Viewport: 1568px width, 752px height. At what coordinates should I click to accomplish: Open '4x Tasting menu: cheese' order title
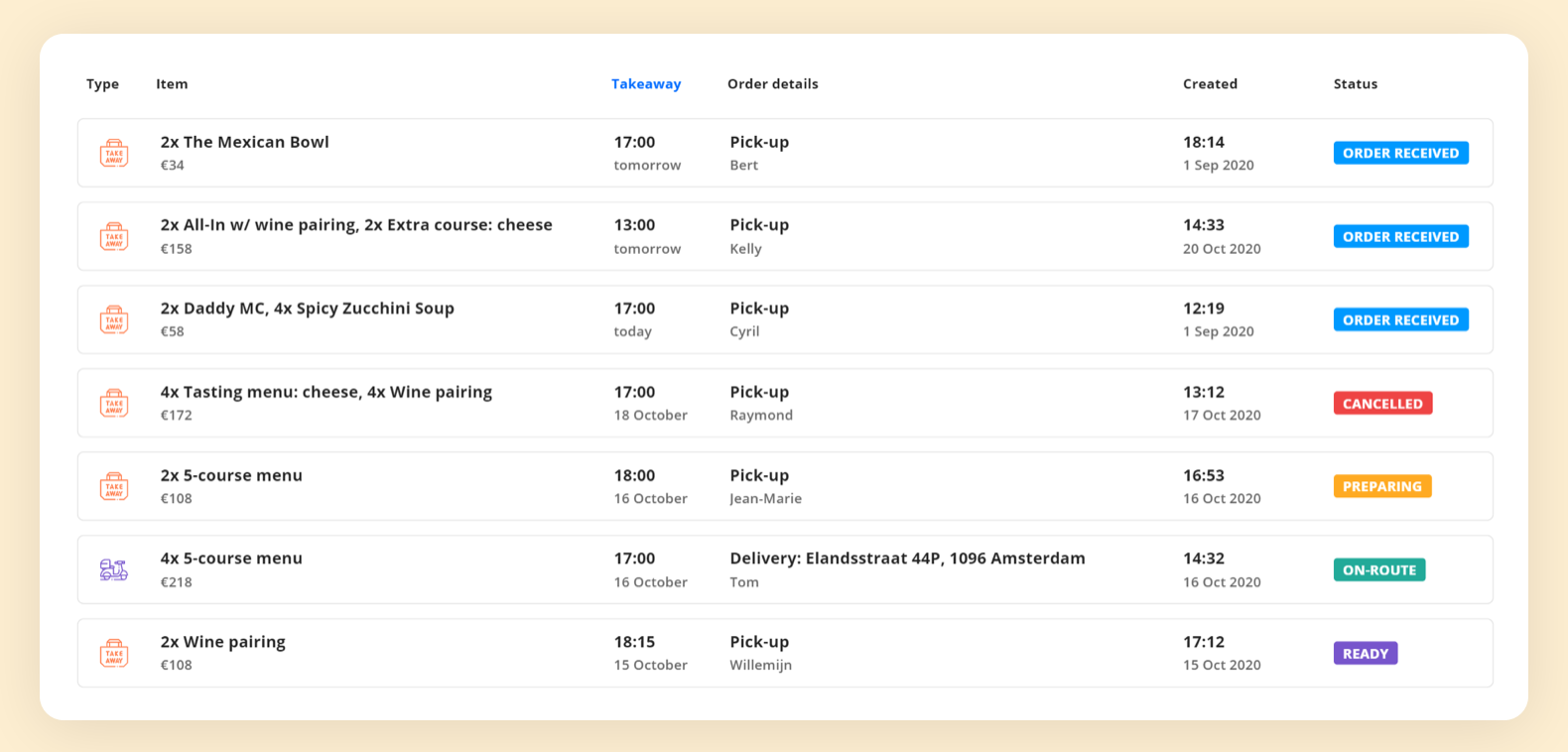click(326, 392)
